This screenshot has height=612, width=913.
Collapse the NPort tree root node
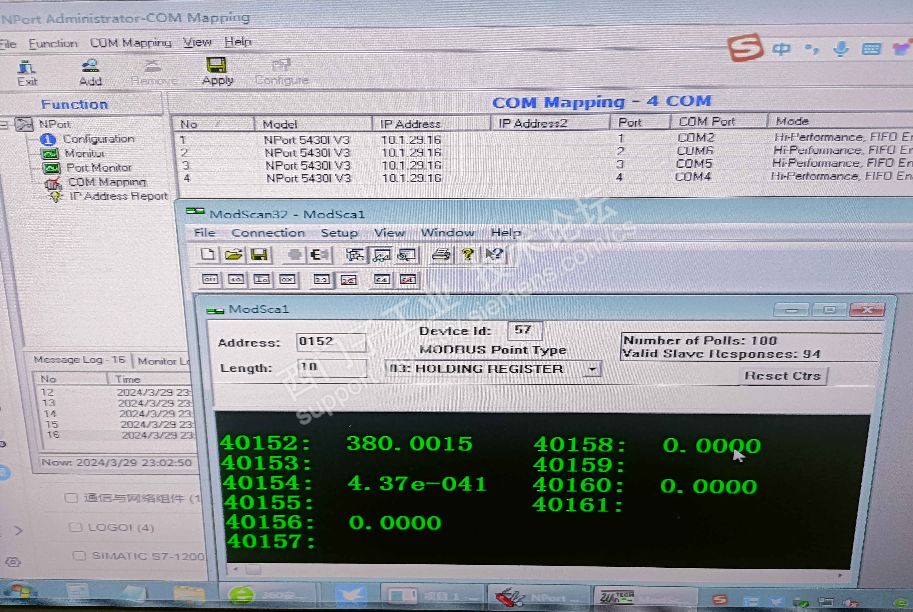[5, 124]
